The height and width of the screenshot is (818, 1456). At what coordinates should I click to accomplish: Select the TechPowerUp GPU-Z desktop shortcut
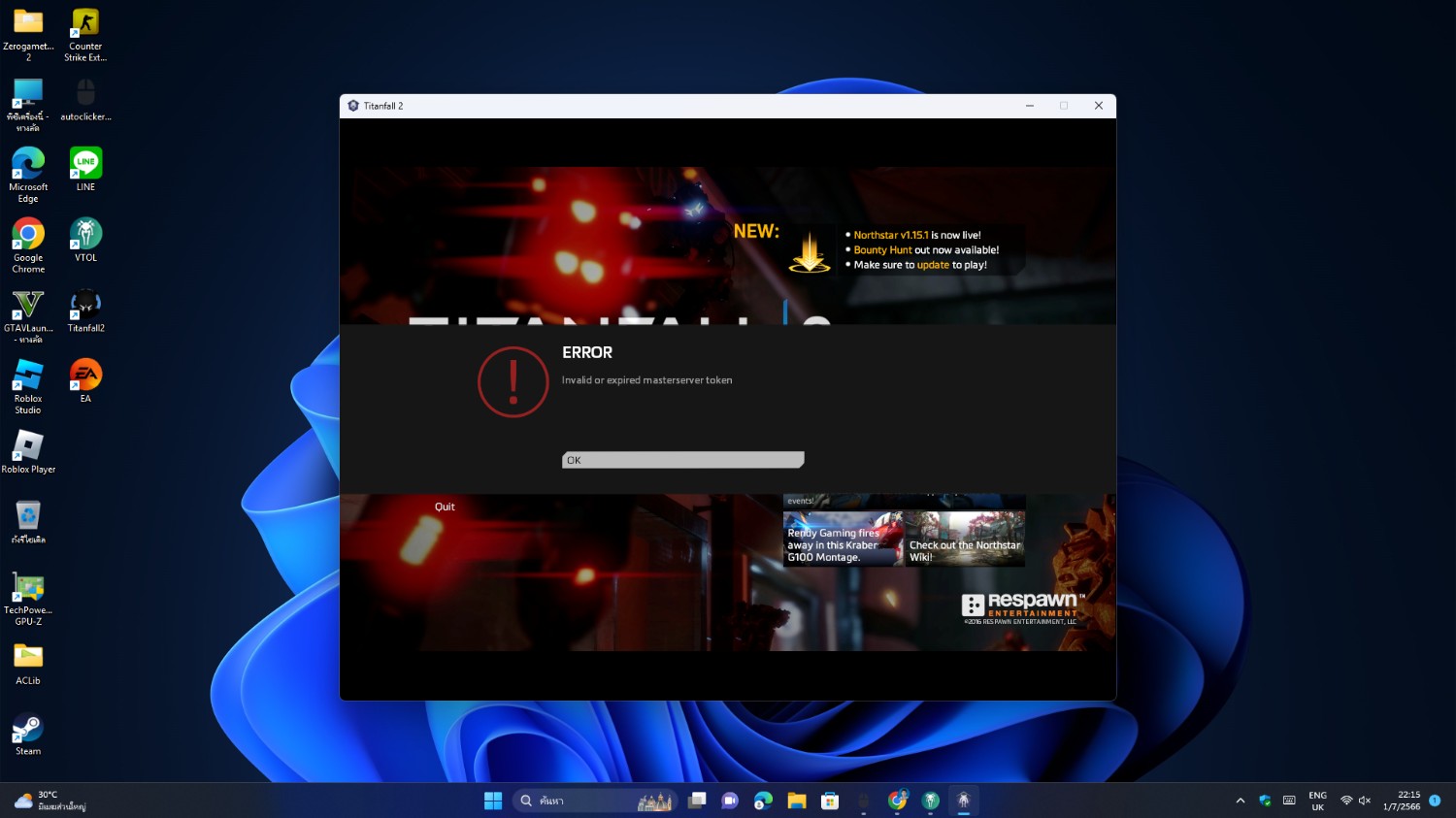[x=28, y=599]
